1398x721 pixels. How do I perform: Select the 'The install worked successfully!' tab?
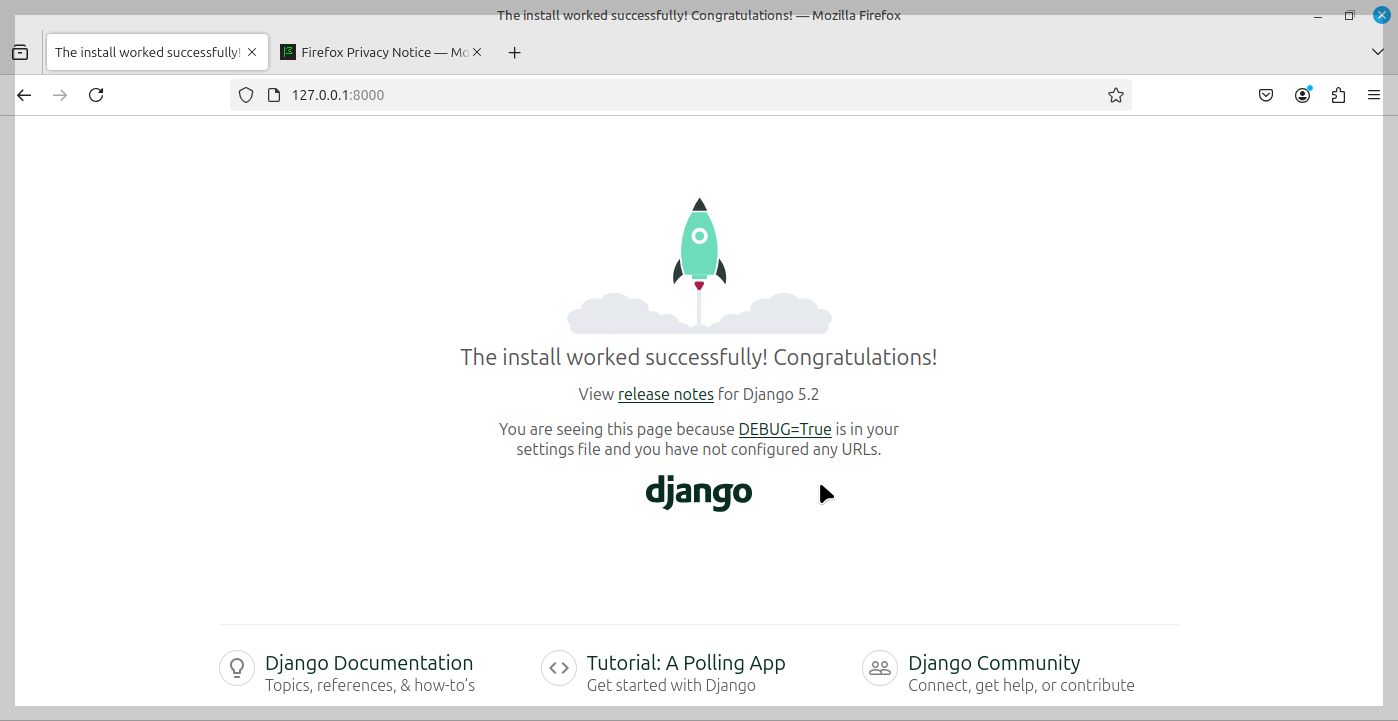158,52
